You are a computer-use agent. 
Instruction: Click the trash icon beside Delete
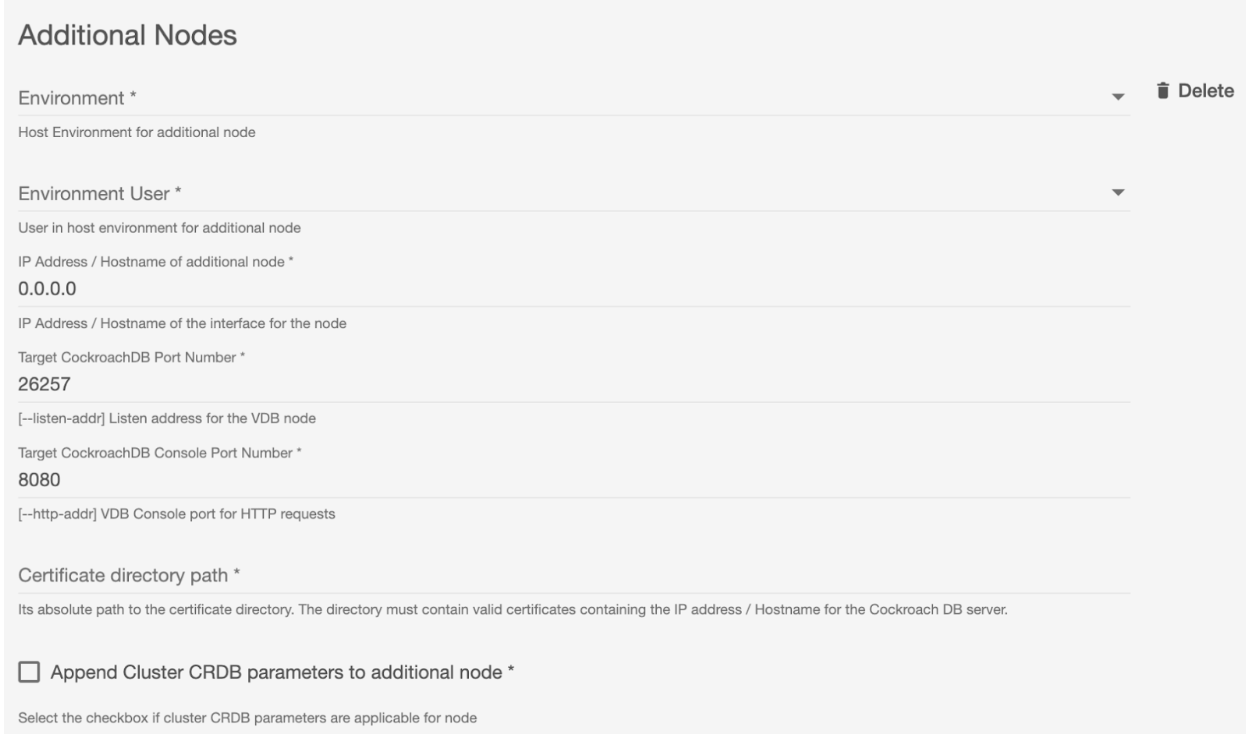[1162, 91]
